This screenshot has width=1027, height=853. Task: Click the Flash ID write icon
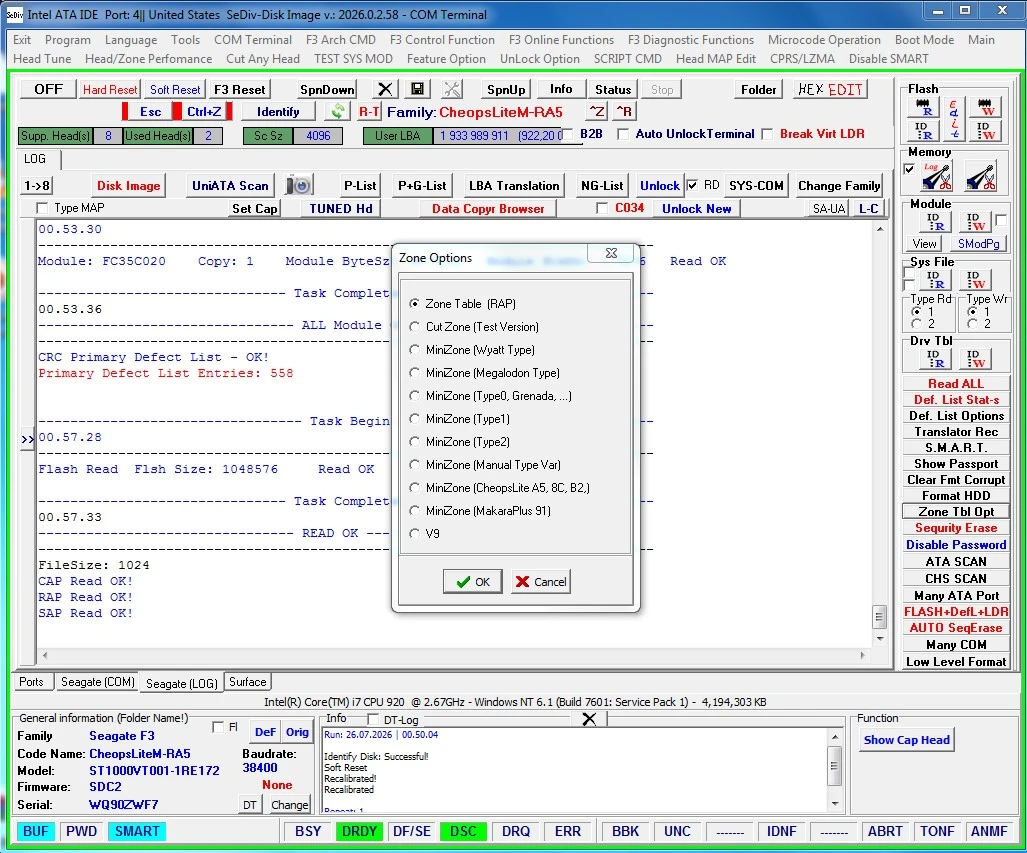[986, 130]
